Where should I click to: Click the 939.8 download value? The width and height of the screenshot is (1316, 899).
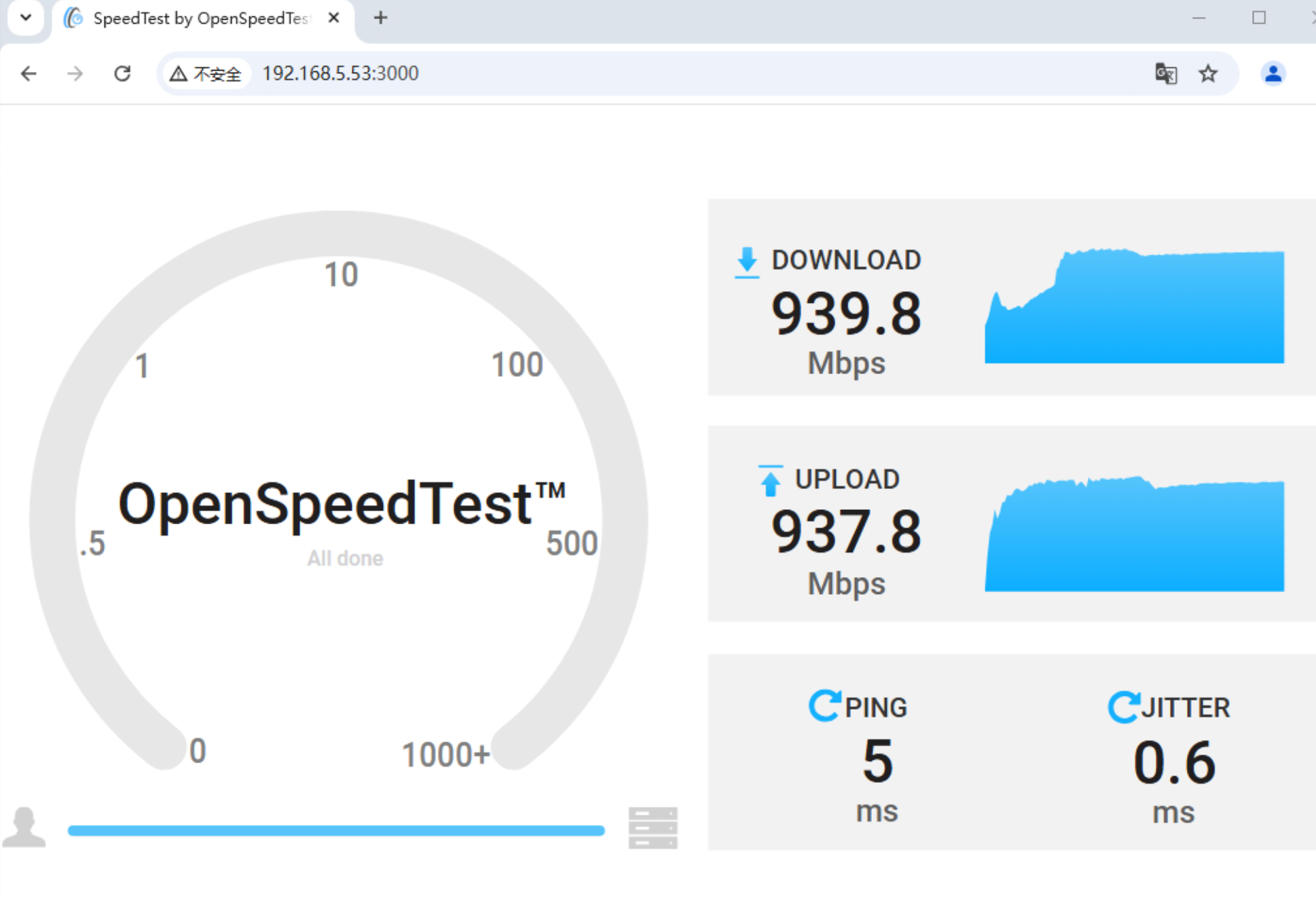pos(846,314)
